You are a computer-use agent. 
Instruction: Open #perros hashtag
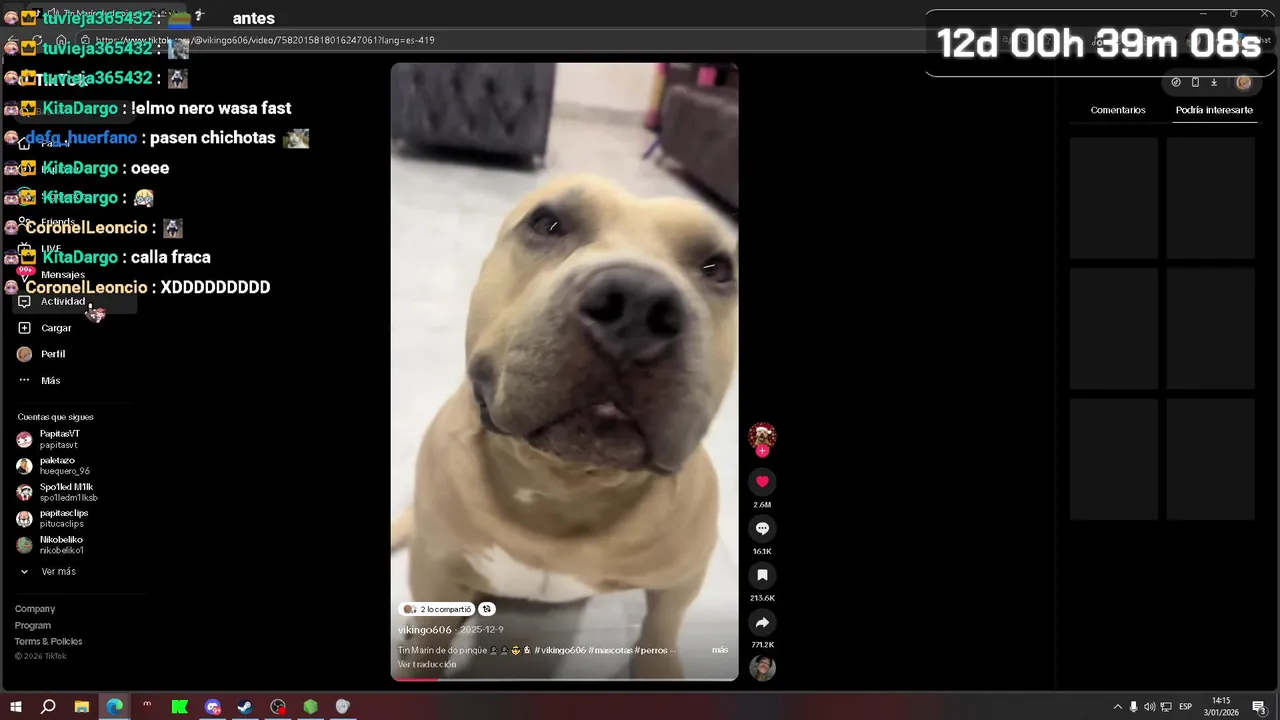pyautogui.click(x=651, y=650)
